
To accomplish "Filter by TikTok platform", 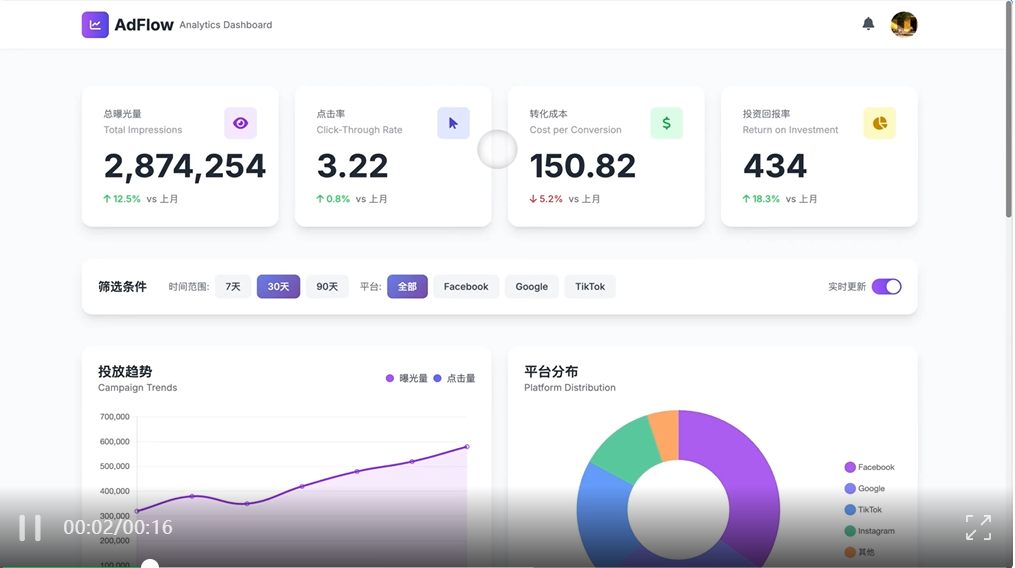I will [x=590, y=286].
